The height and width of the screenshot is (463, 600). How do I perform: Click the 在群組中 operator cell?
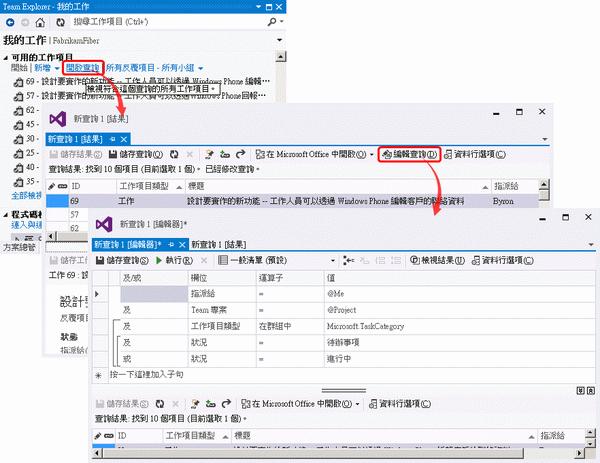coord(290,326)
